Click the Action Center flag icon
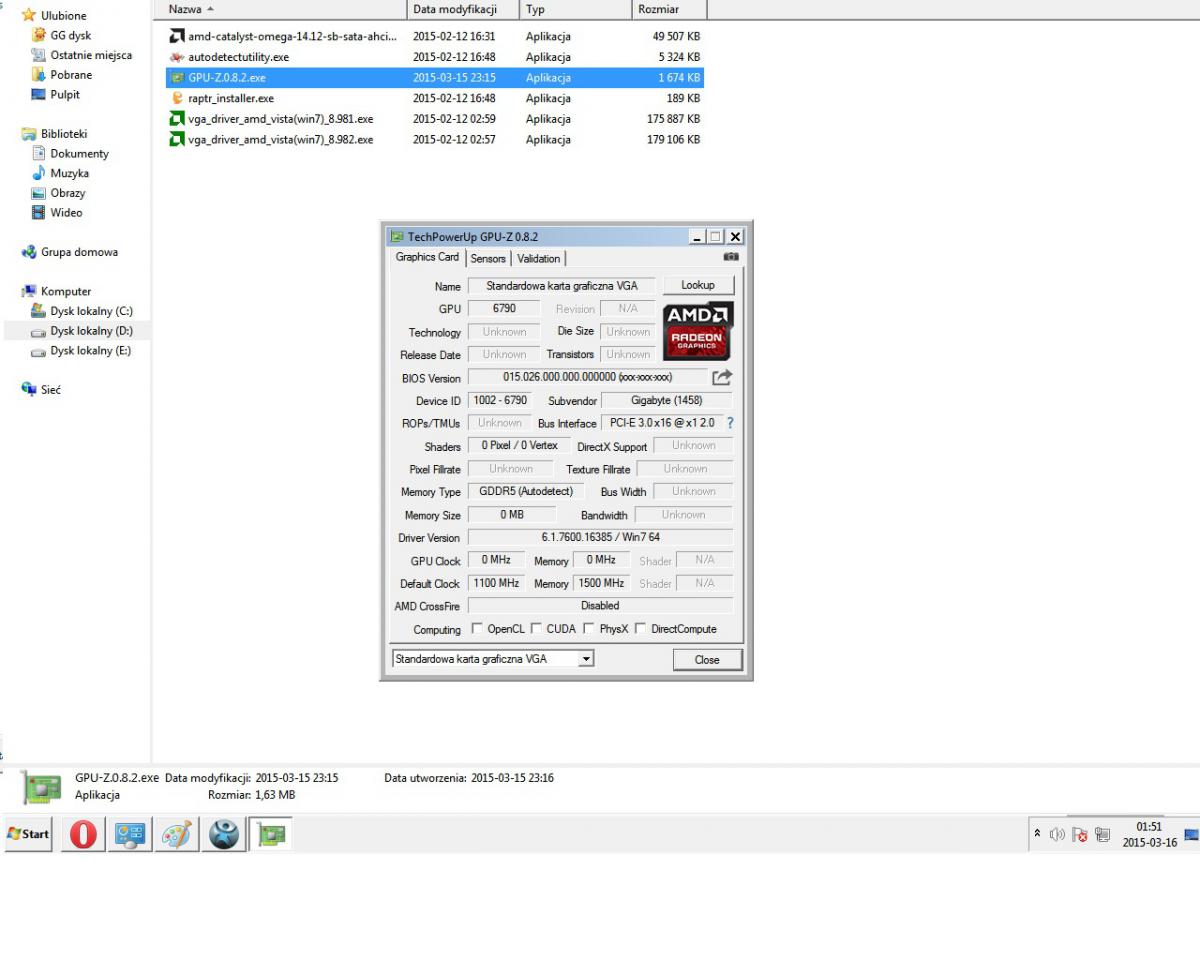Viewport: 1200px width, 960px height. tap(1080, 835)
